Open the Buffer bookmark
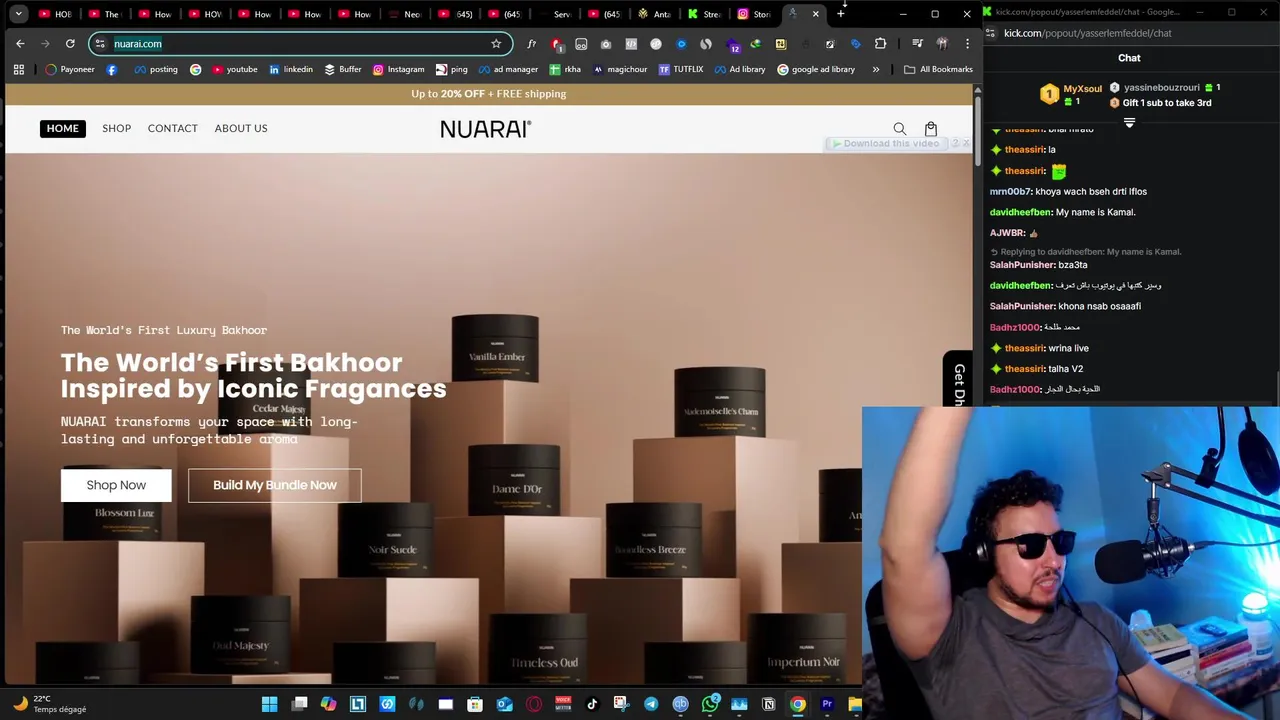 [x=342, y=70]
